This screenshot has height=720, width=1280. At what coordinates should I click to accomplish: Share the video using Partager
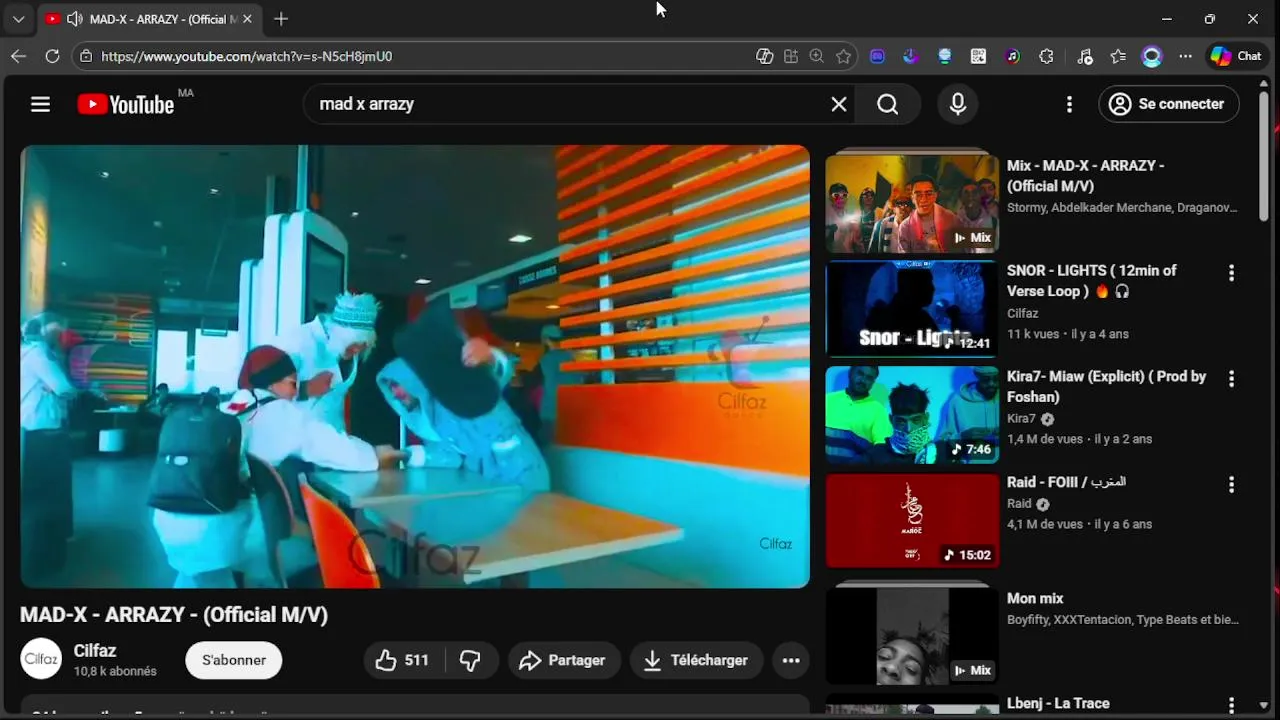tap(563, 660)
